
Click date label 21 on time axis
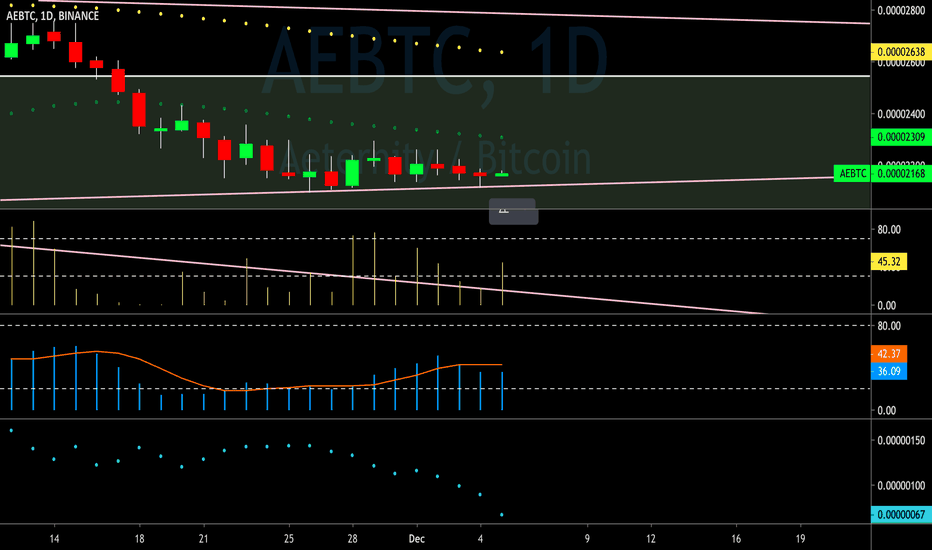[x=203, y=539]
